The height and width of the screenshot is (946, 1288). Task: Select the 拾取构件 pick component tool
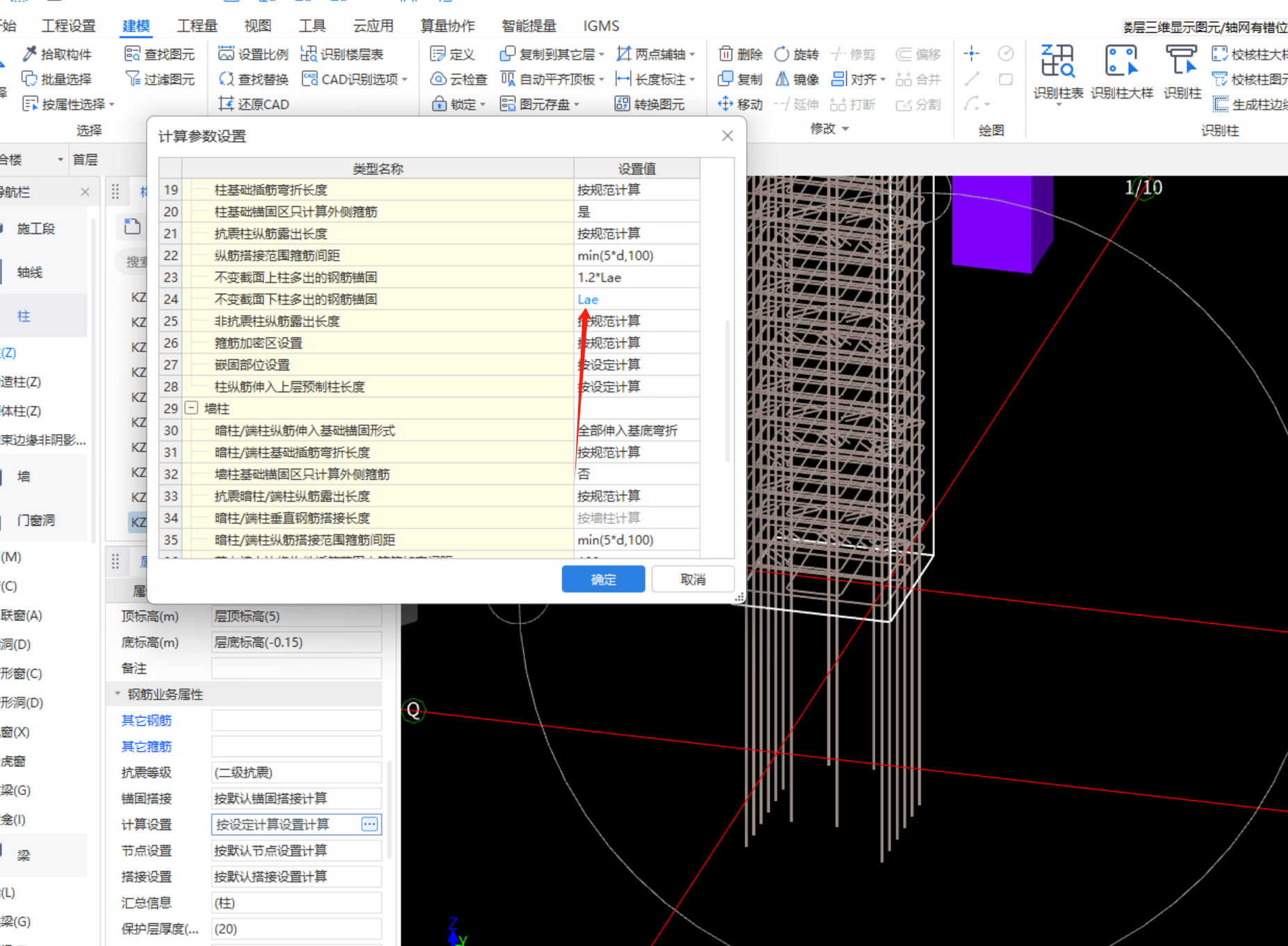pyautogui.click(x=57, y=54)
